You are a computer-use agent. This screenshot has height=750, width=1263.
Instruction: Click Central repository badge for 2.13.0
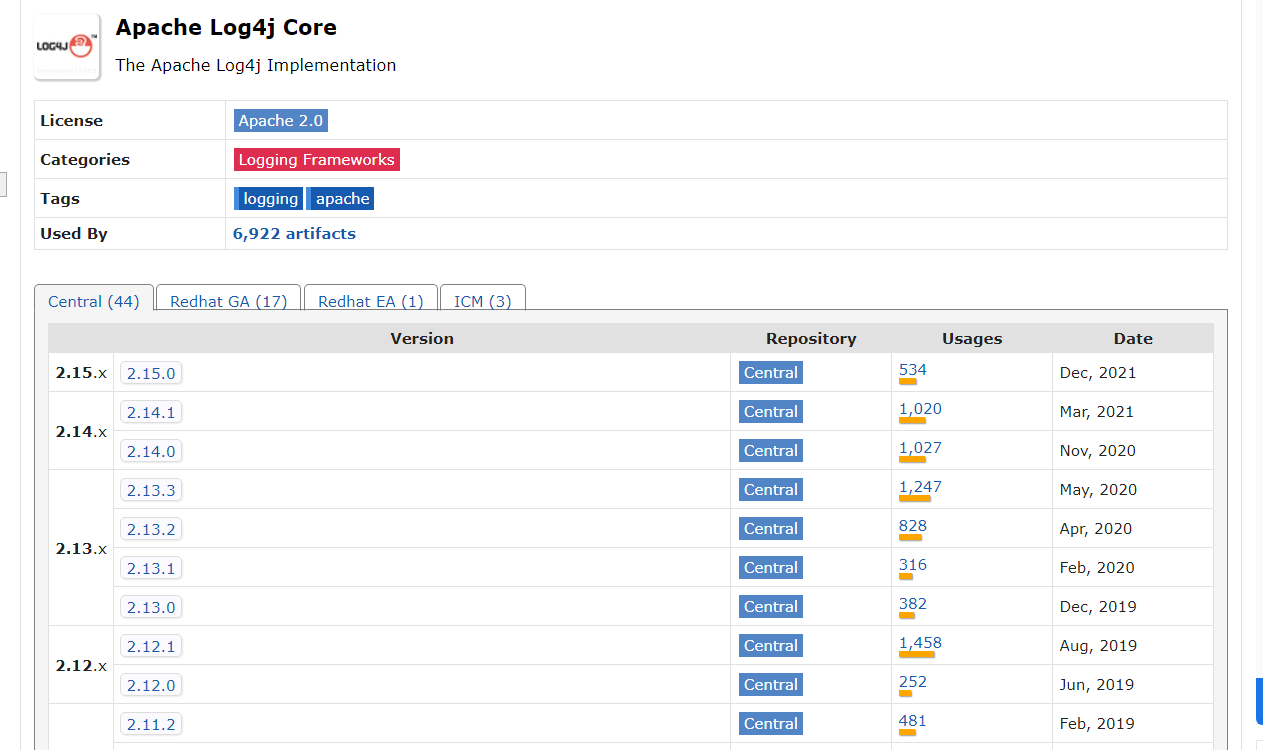point(771,607)
